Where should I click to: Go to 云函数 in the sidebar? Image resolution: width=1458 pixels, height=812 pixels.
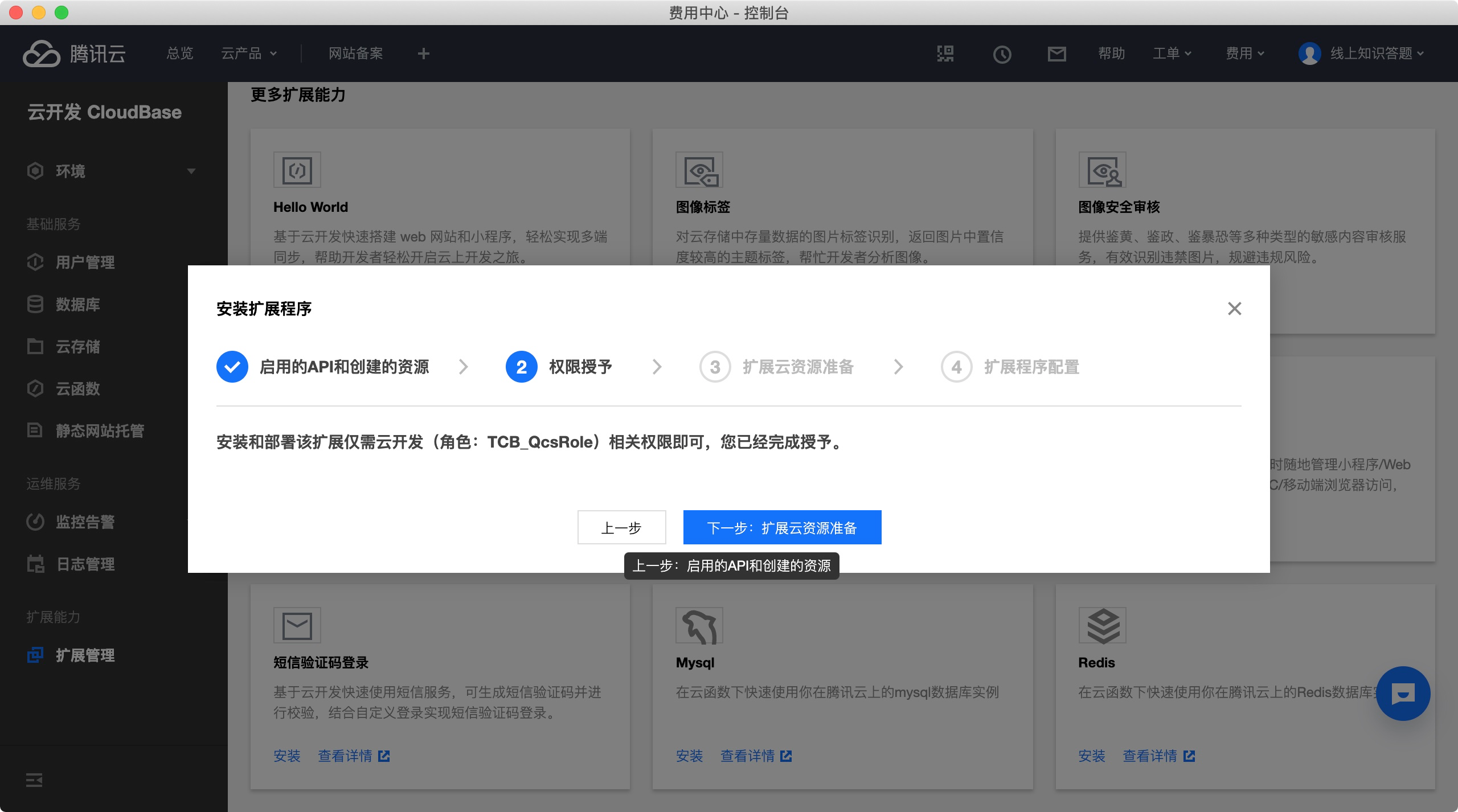coord(77,388)
